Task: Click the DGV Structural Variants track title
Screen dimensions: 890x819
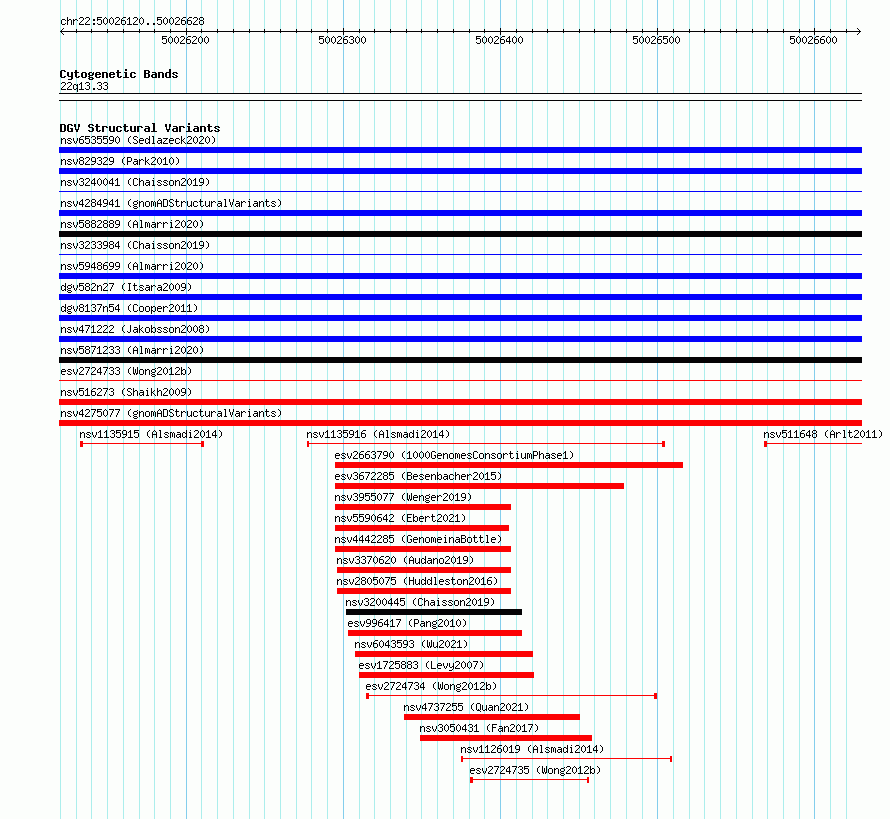Action: point(140,128)
